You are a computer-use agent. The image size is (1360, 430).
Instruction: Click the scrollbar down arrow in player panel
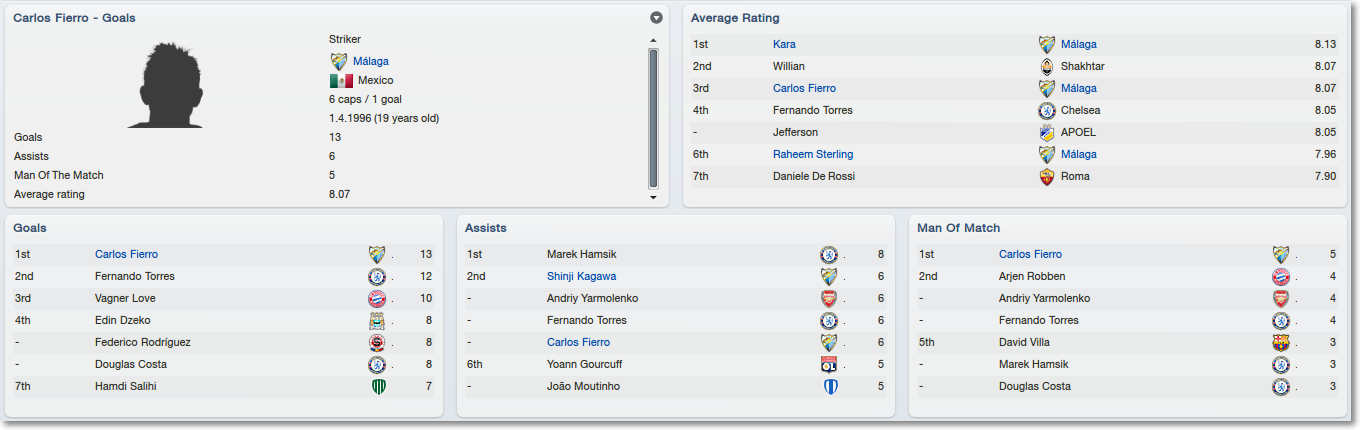(x=654, y=197)
